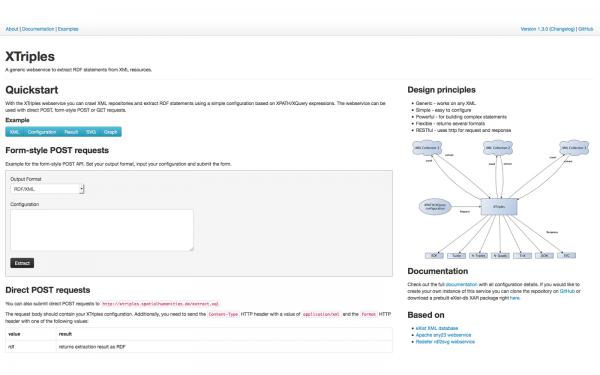Open the Apache any23 webservice link
The height and width of the screenshot is (375, 600).
point(443,335)
